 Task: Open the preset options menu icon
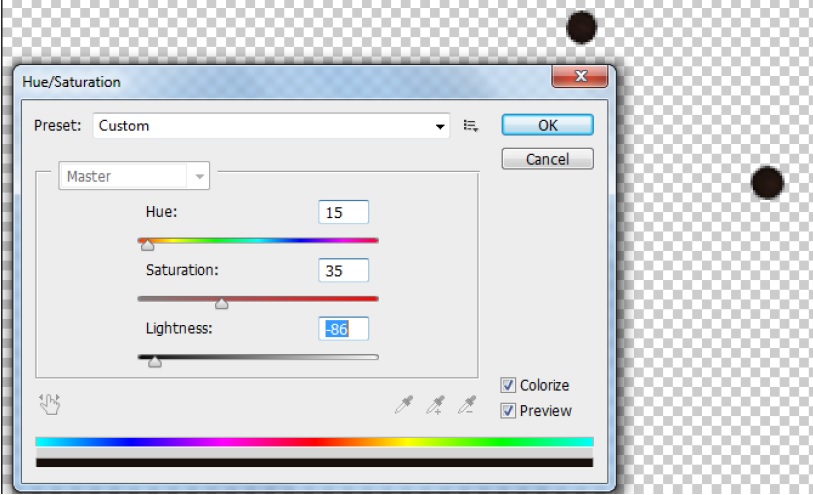(471, 126)
